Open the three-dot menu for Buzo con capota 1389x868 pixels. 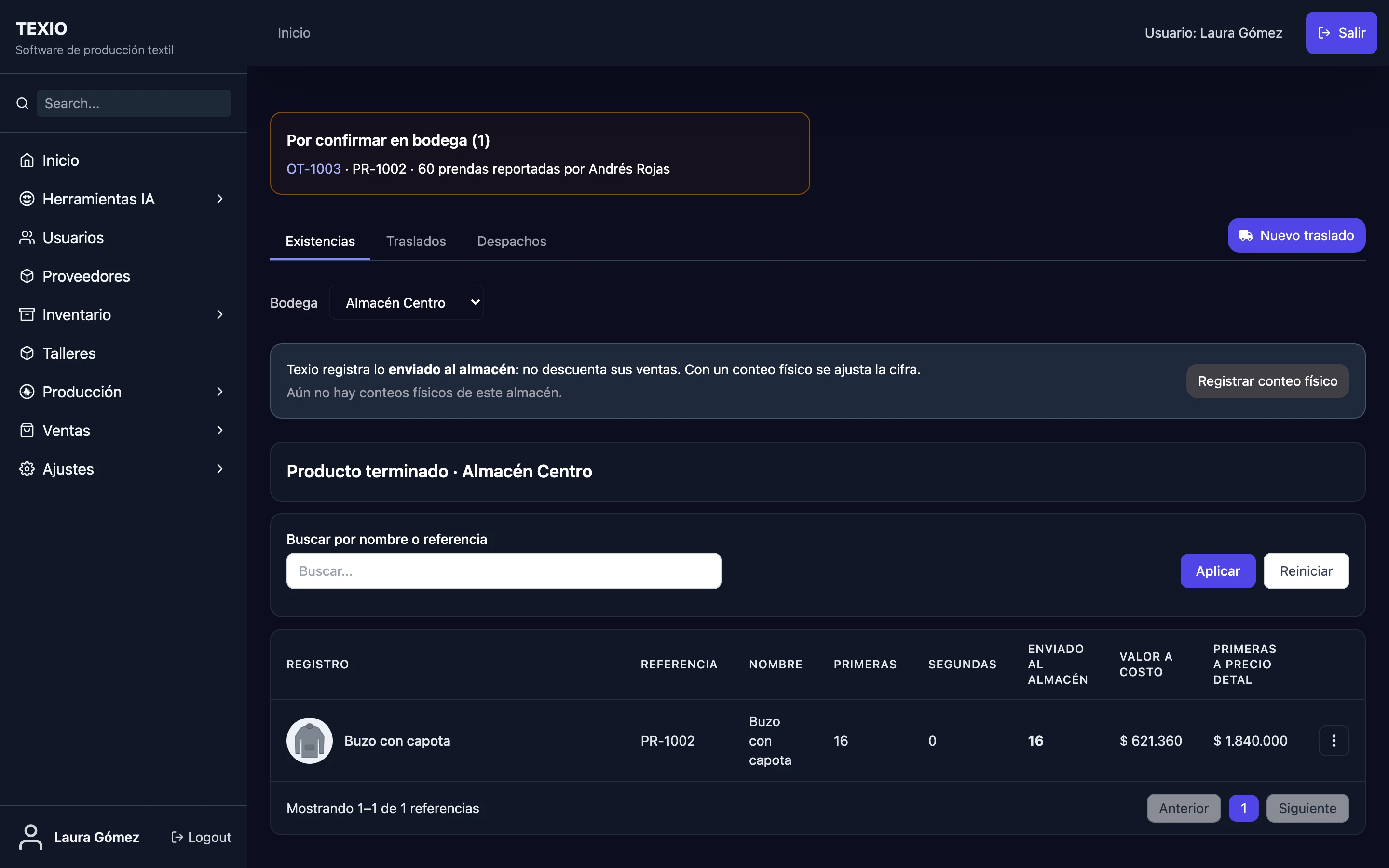(x=1334, y=741)
